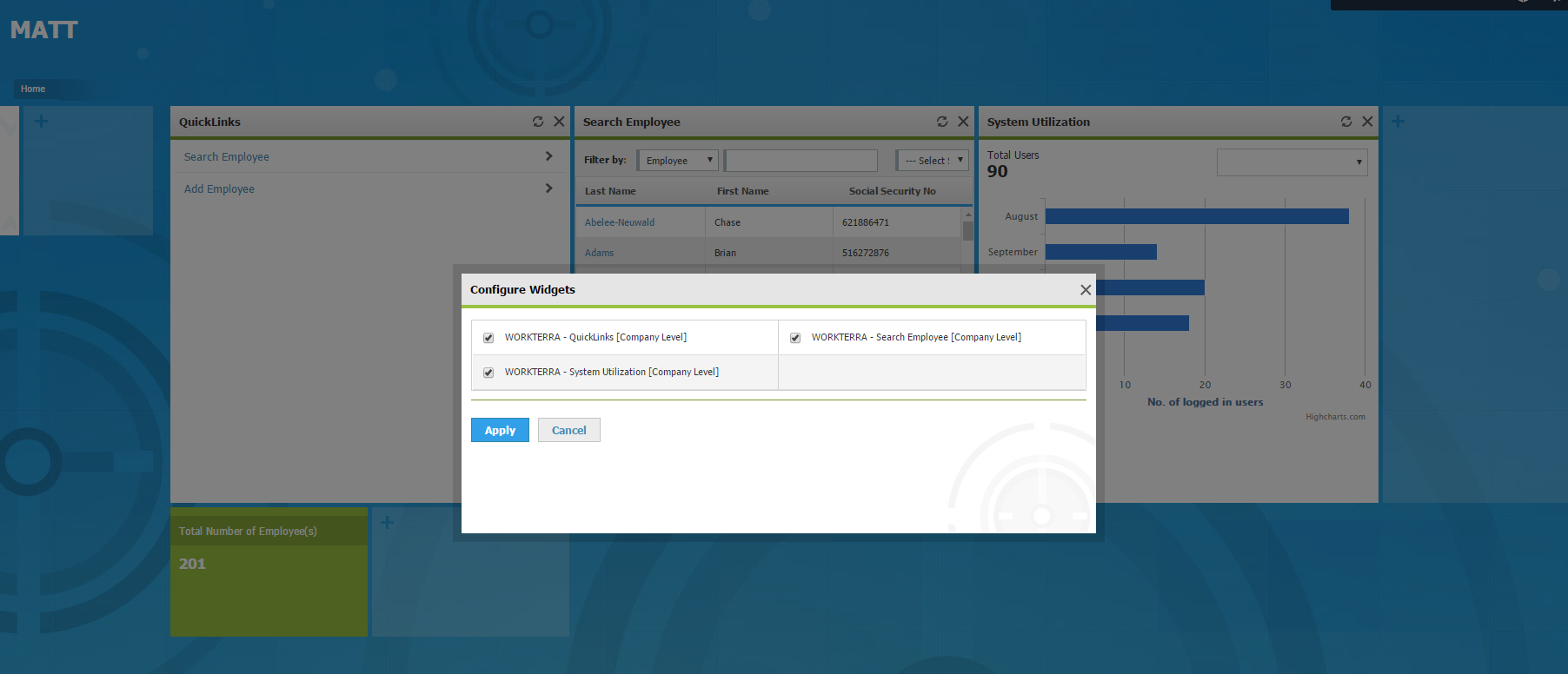Disable WORKTERRA System Utilization checkbox
The height and width of the screenshot is (674, 1568).
click(x=488, y=373)
